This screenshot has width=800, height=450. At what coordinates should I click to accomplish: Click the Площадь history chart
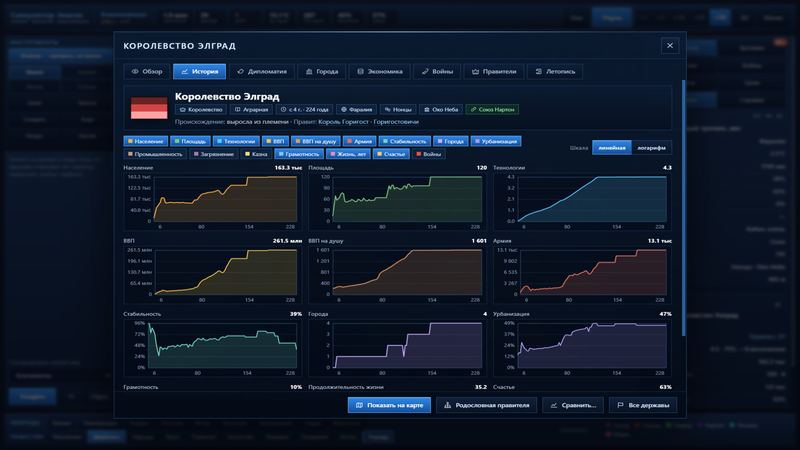tap(397, 201)
